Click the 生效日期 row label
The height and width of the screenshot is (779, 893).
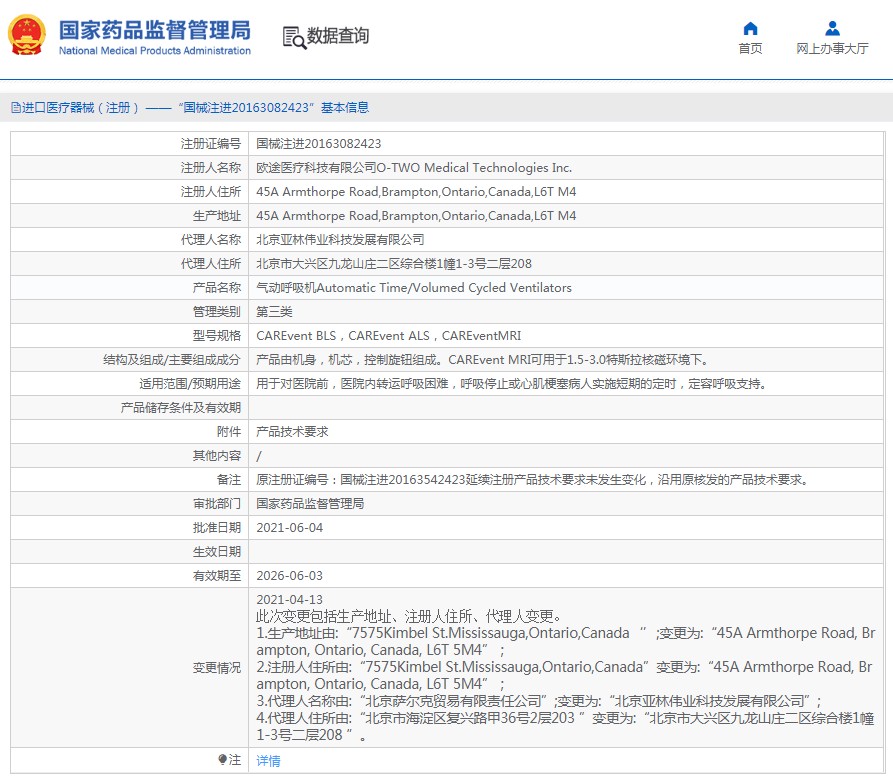217,551
